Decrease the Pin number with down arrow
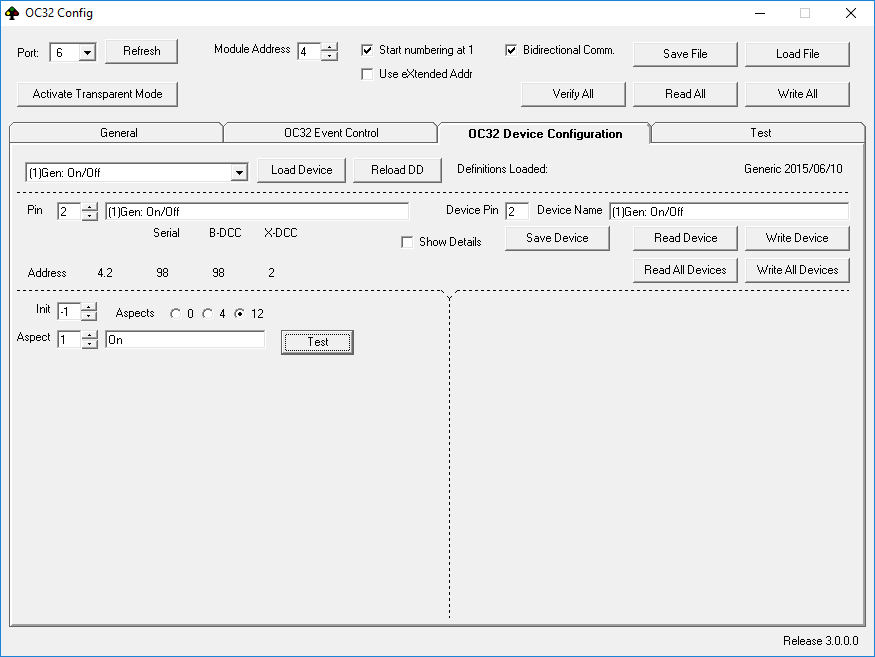 coord(90,217)
